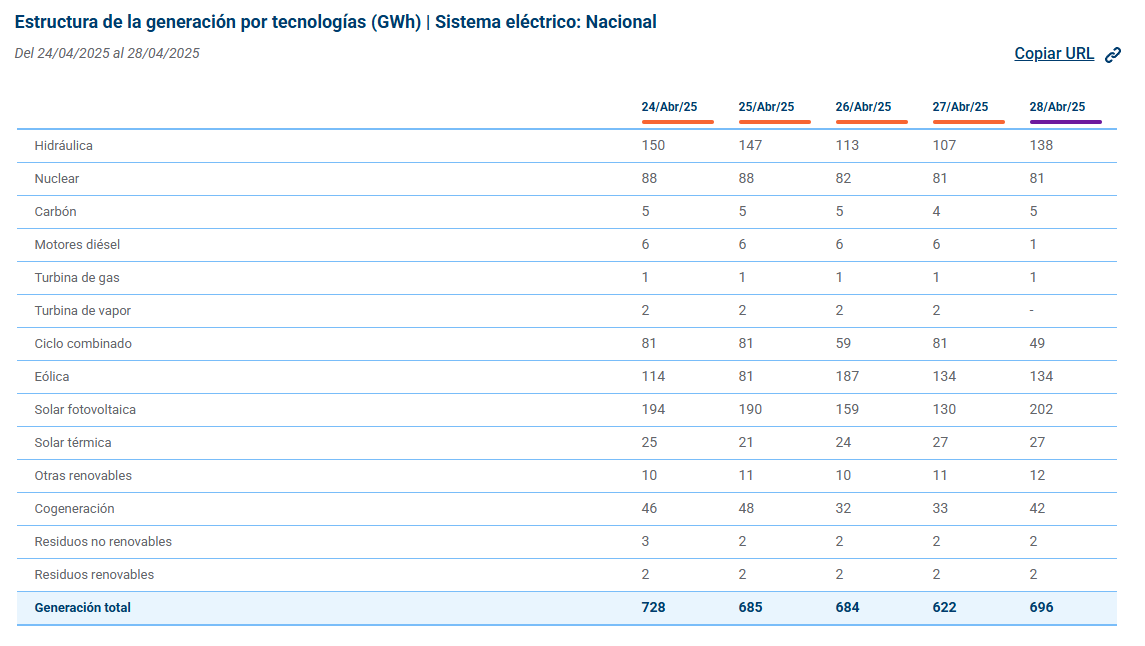This screenshot has height=646, width=1145.
Task: Click Generación total value 685 for 25/Abr/25
Action: point(751,607)
